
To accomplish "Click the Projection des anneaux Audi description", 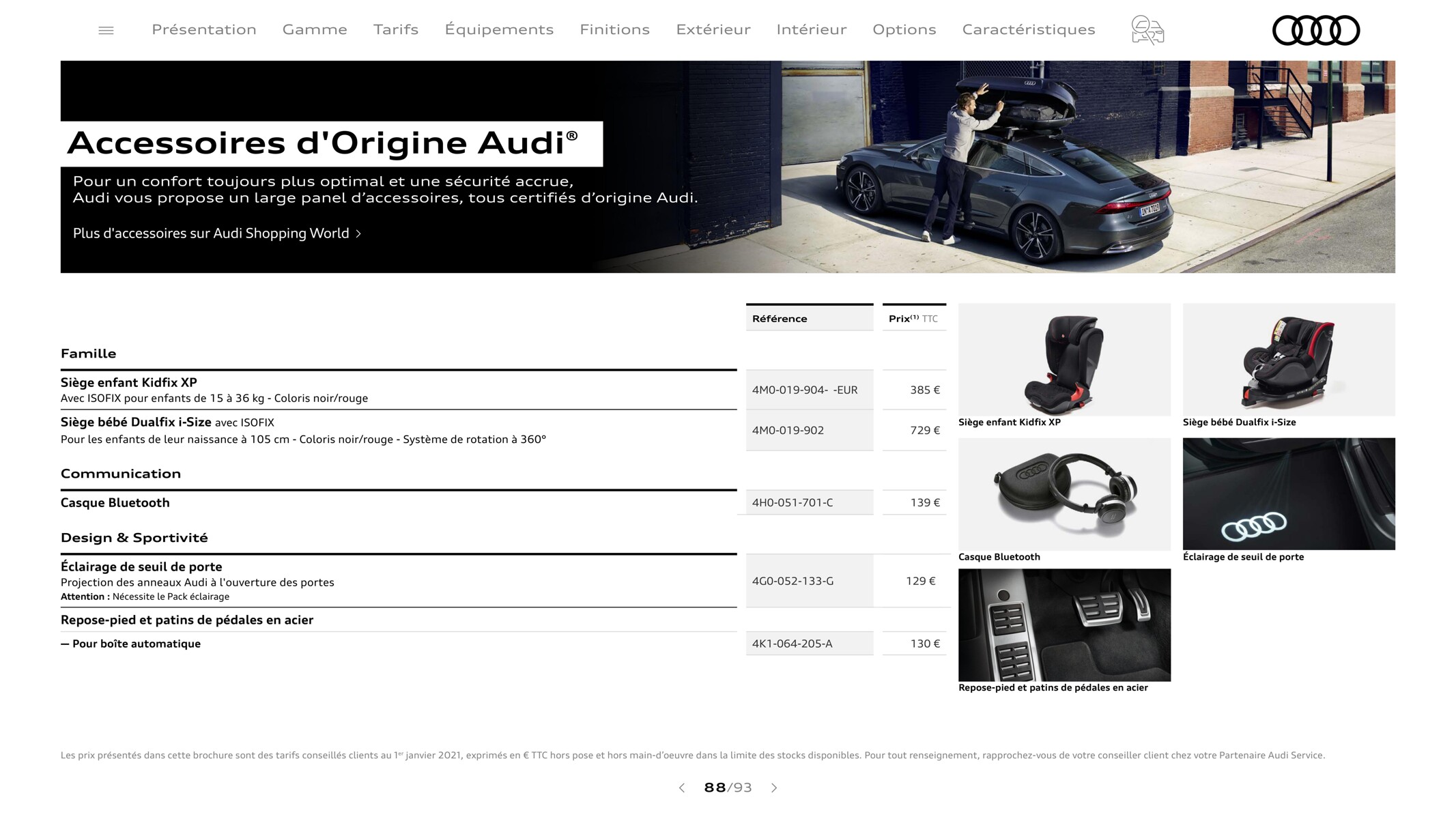I will point(197,582).
